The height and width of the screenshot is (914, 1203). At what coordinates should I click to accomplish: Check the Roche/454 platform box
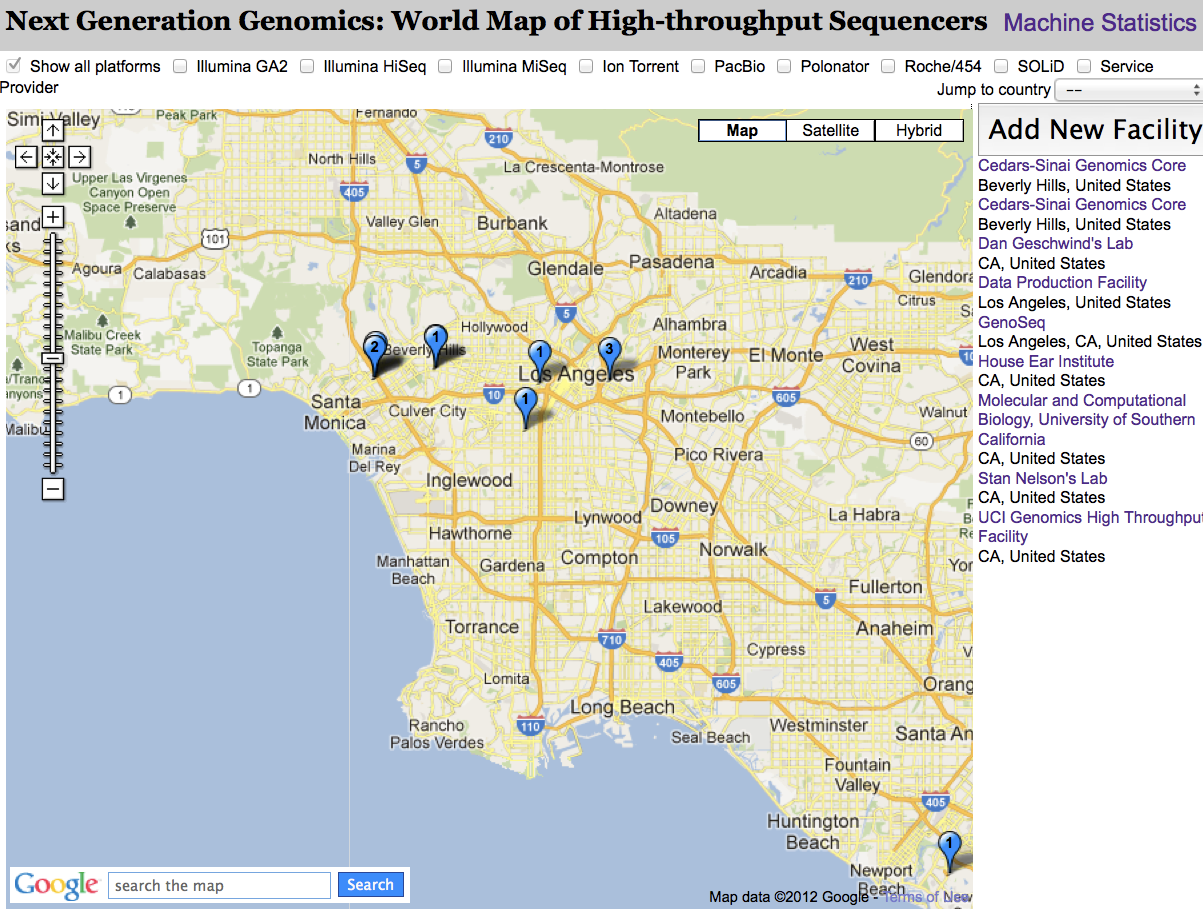click(x=888, y=66)
